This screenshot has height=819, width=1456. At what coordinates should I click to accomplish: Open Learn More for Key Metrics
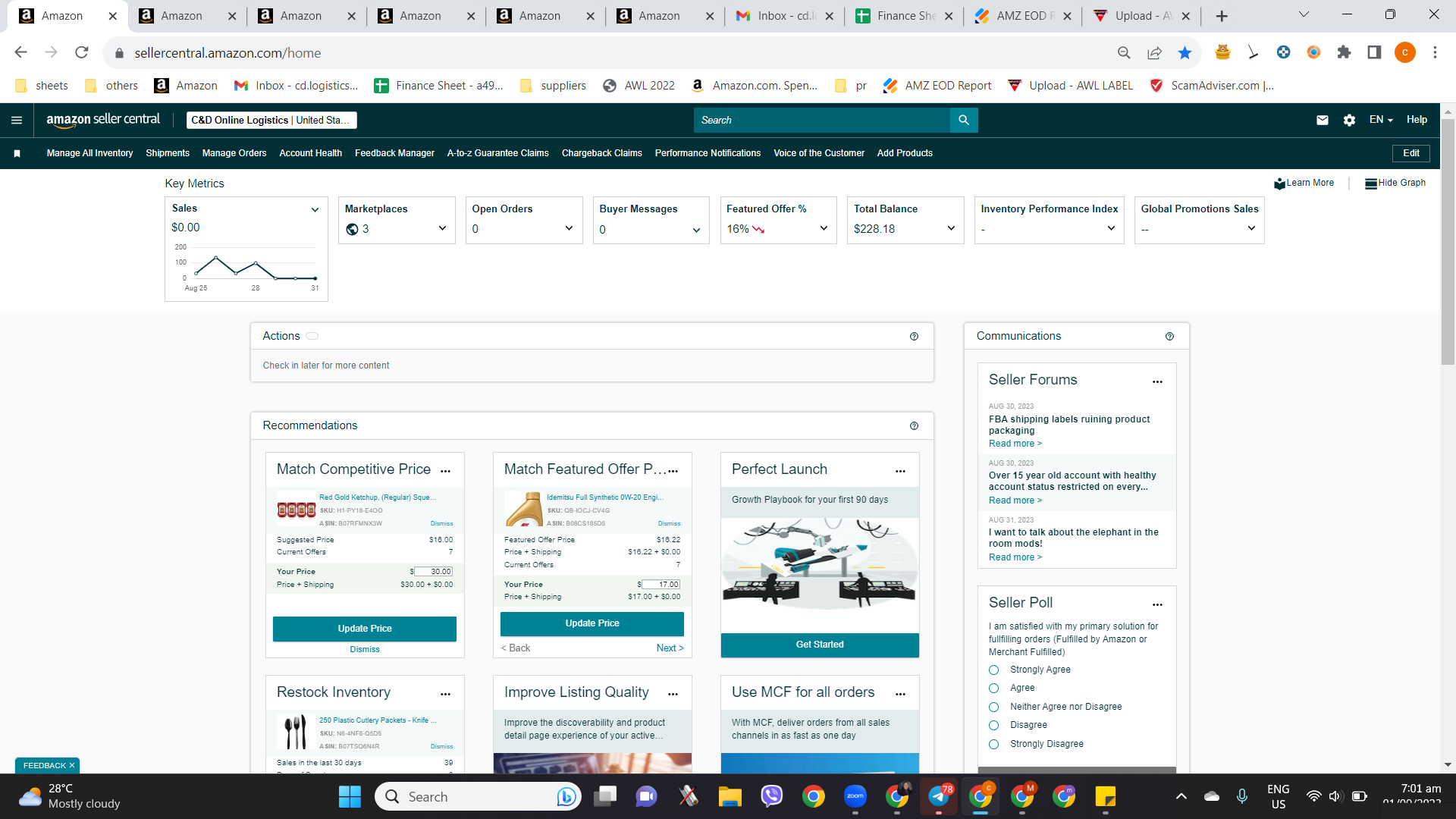(1304, 183)
